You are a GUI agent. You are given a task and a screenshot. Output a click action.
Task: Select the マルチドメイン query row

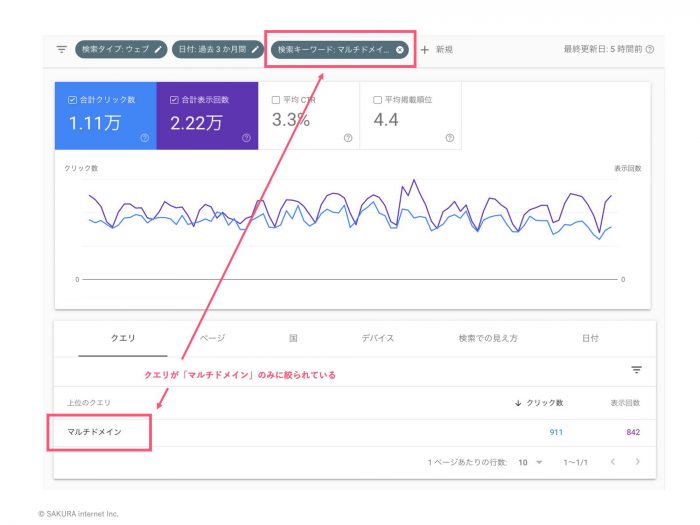(355, 432)
